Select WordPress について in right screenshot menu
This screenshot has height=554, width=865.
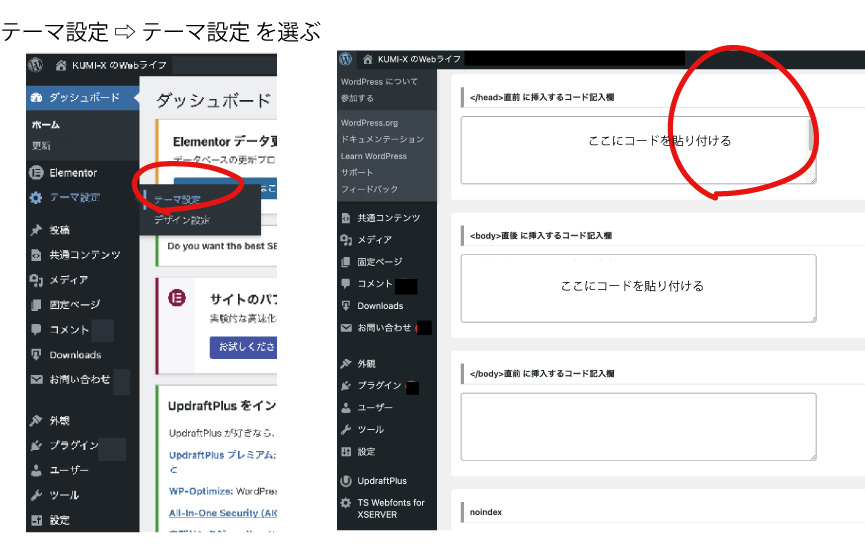click(379, 82)
